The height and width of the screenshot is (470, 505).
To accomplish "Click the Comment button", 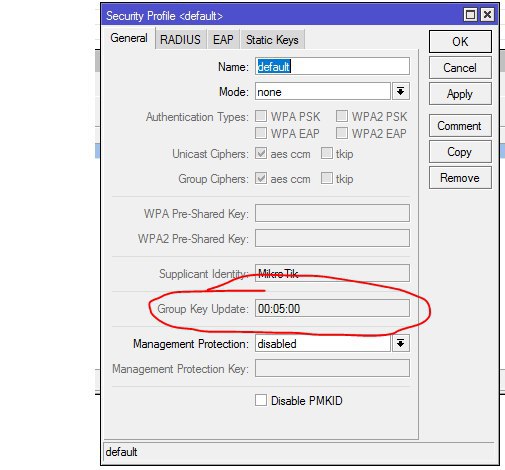I will tap(460, 126).
